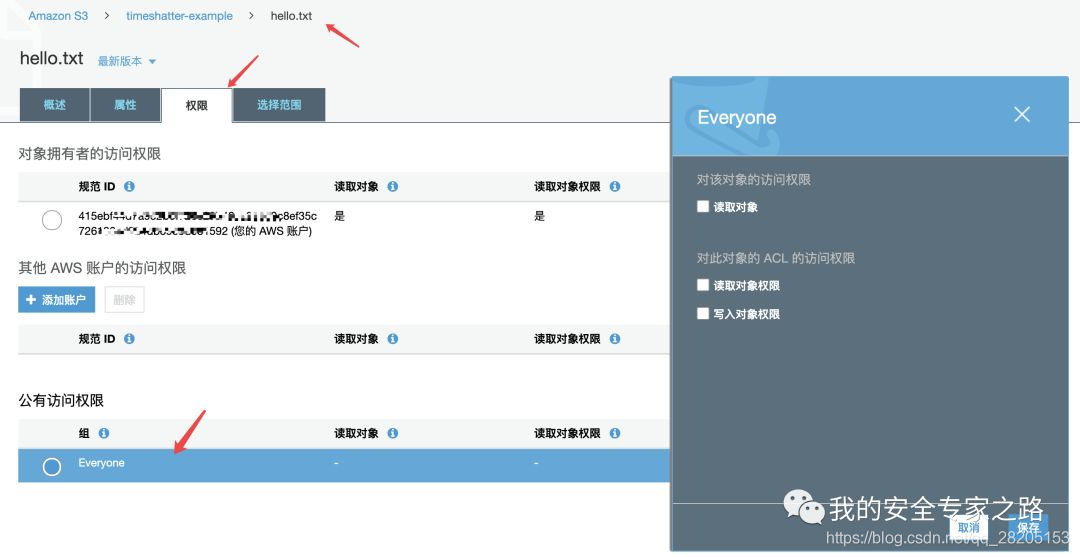Select the owner account radio button

coord(52,220)
